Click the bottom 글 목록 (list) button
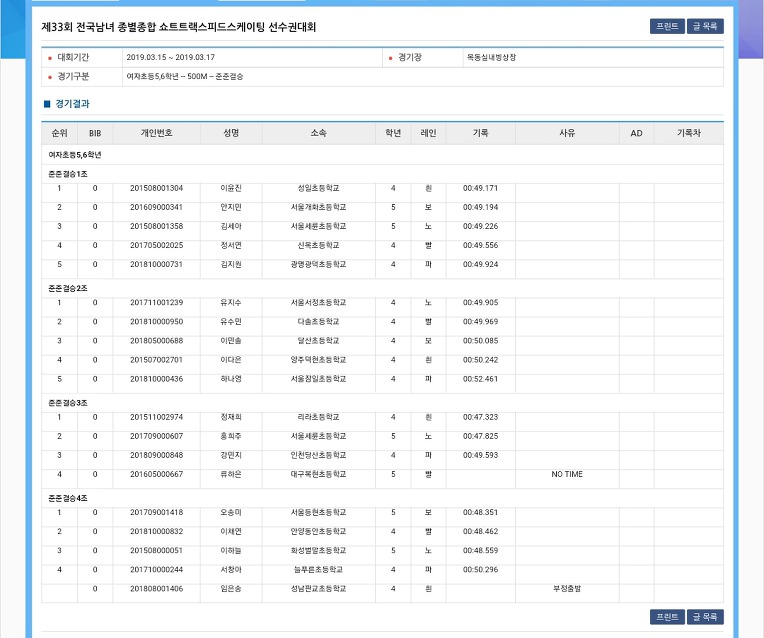The image size is (764, 638). pyautogui.click(x=705, y=617)
